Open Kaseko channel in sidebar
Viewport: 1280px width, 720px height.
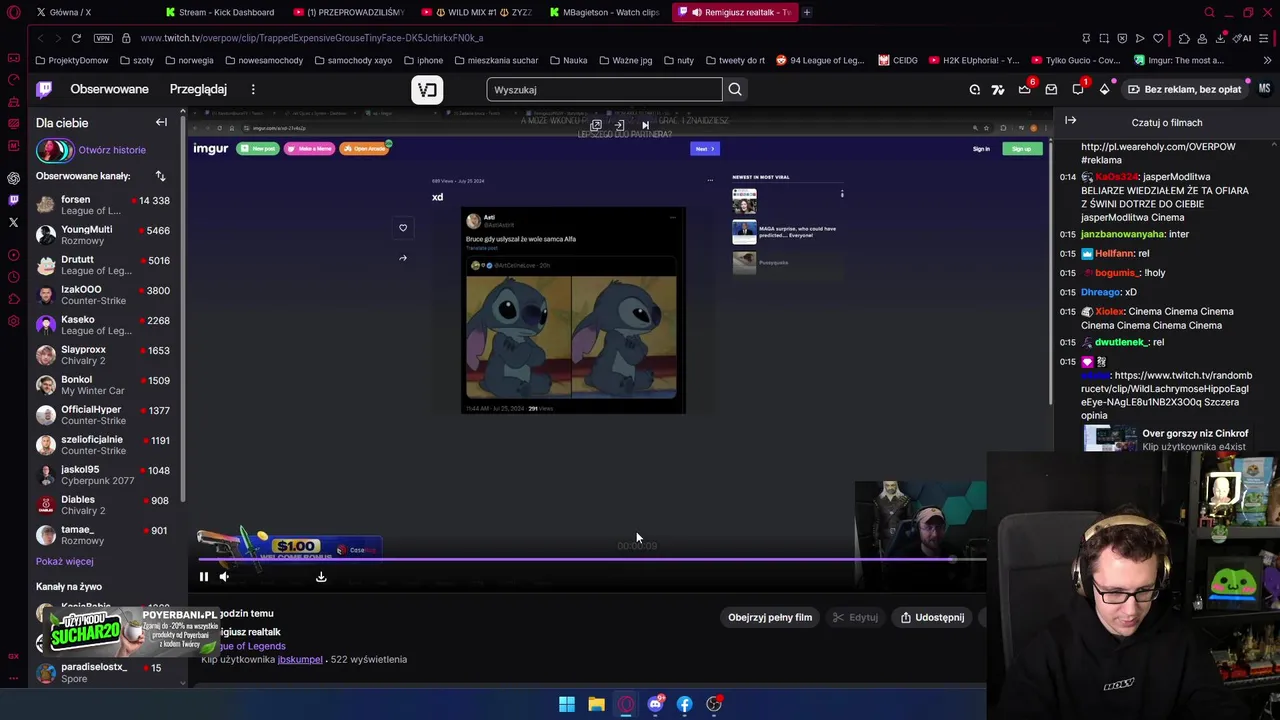104,325
